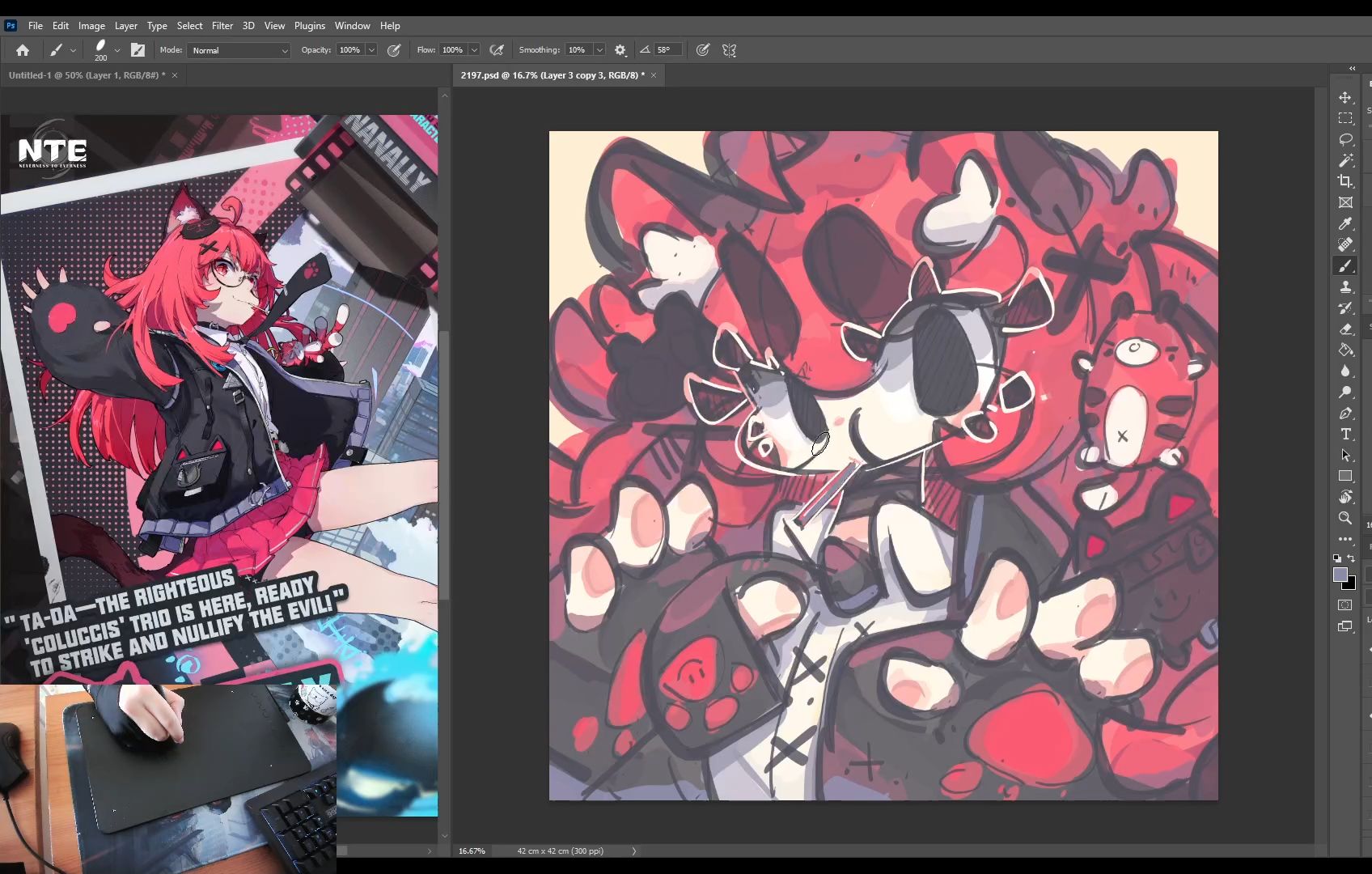This screenshot has height=874, width=1372.
Task: Collapse tools panel via double arrows
Action: pos(1352,69)
